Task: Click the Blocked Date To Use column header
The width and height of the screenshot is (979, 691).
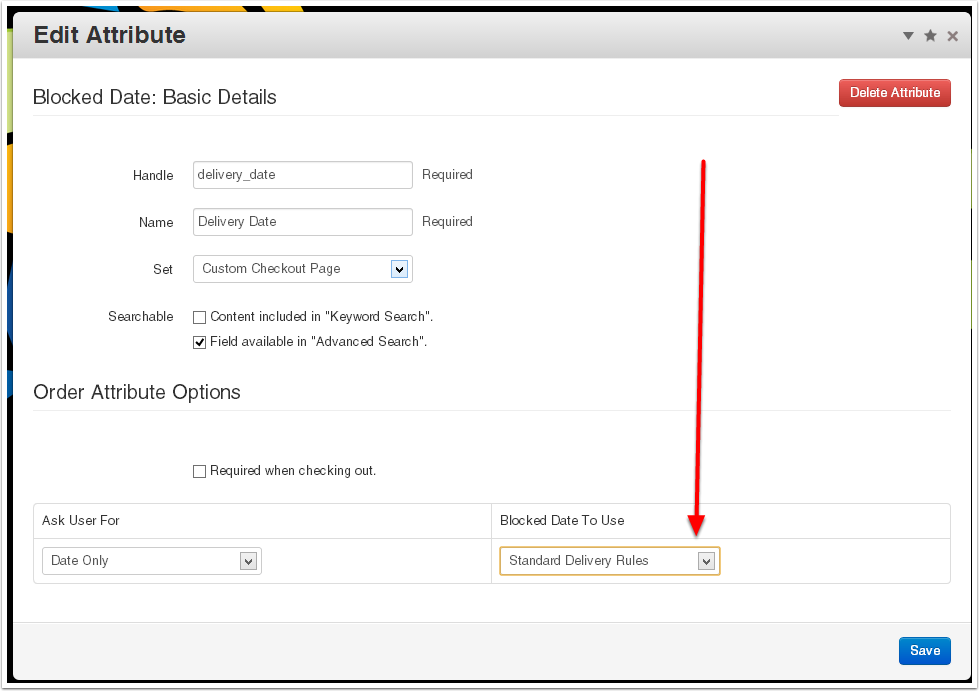Action: (x=562, y=521)
